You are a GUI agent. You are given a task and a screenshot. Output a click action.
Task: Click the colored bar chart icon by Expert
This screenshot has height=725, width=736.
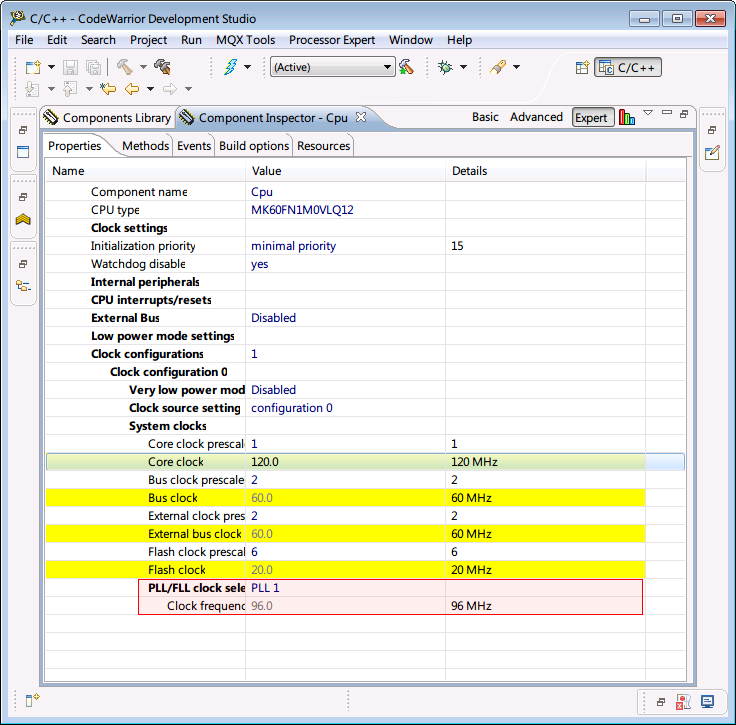click(627, 117)
